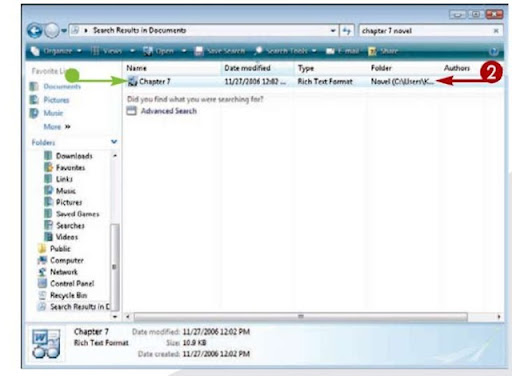
Task: Collapse the Folders pane chevron
Action: 114,142
